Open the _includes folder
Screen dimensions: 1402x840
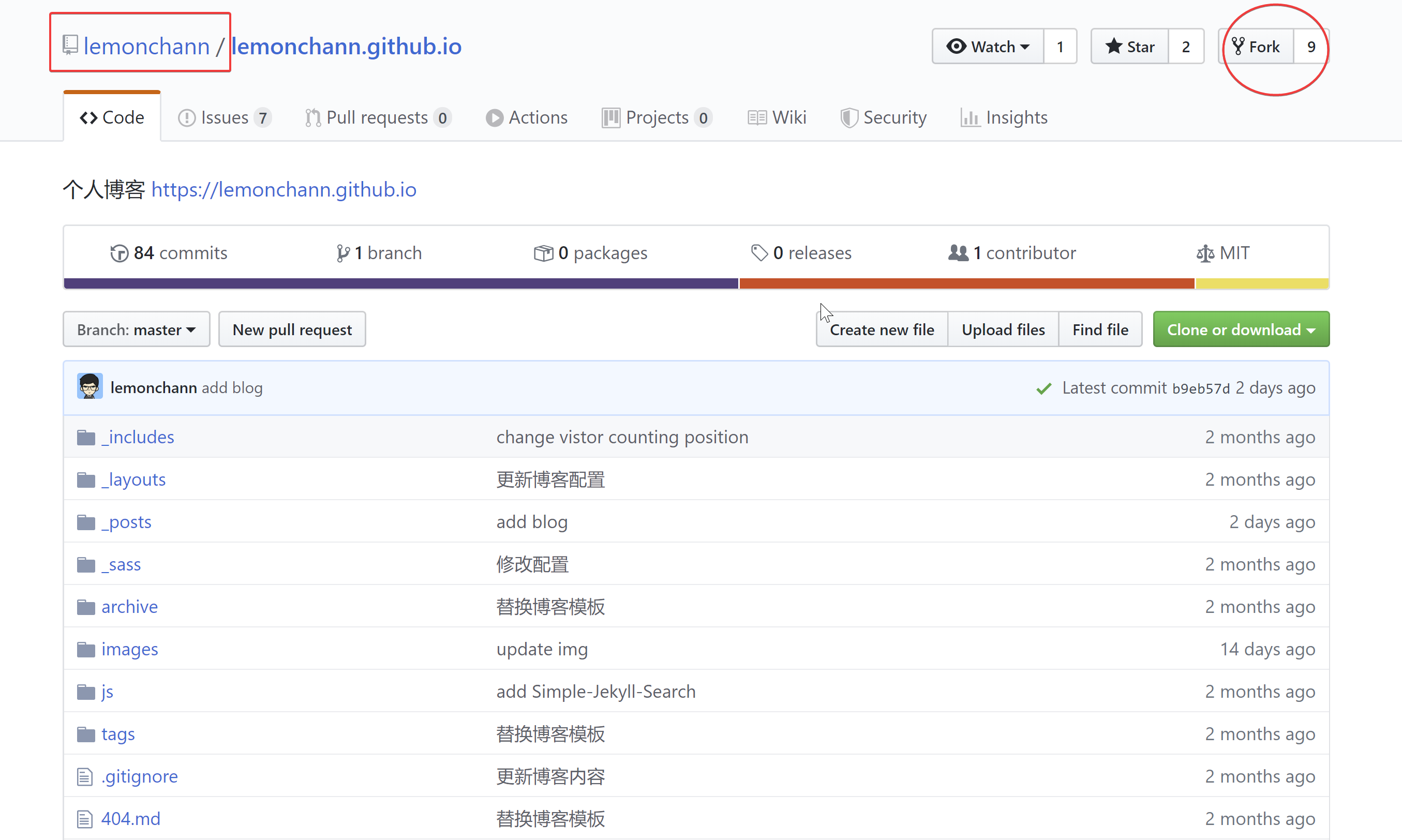[138, 438]
